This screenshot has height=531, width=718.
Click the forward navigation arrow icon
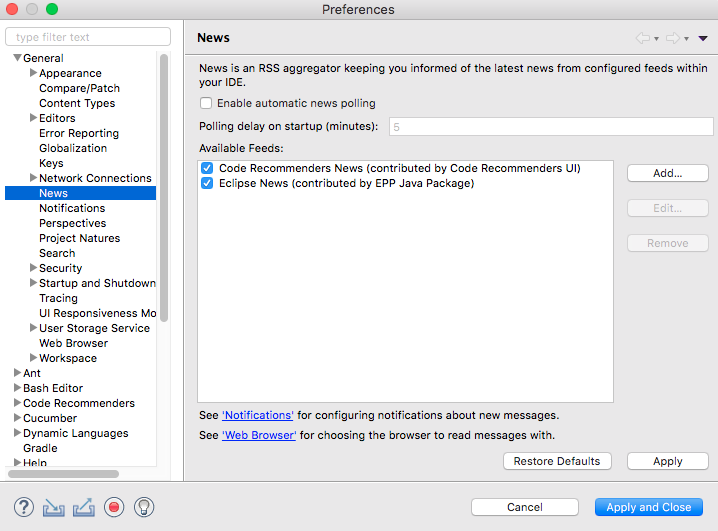[x=673, y=38]
